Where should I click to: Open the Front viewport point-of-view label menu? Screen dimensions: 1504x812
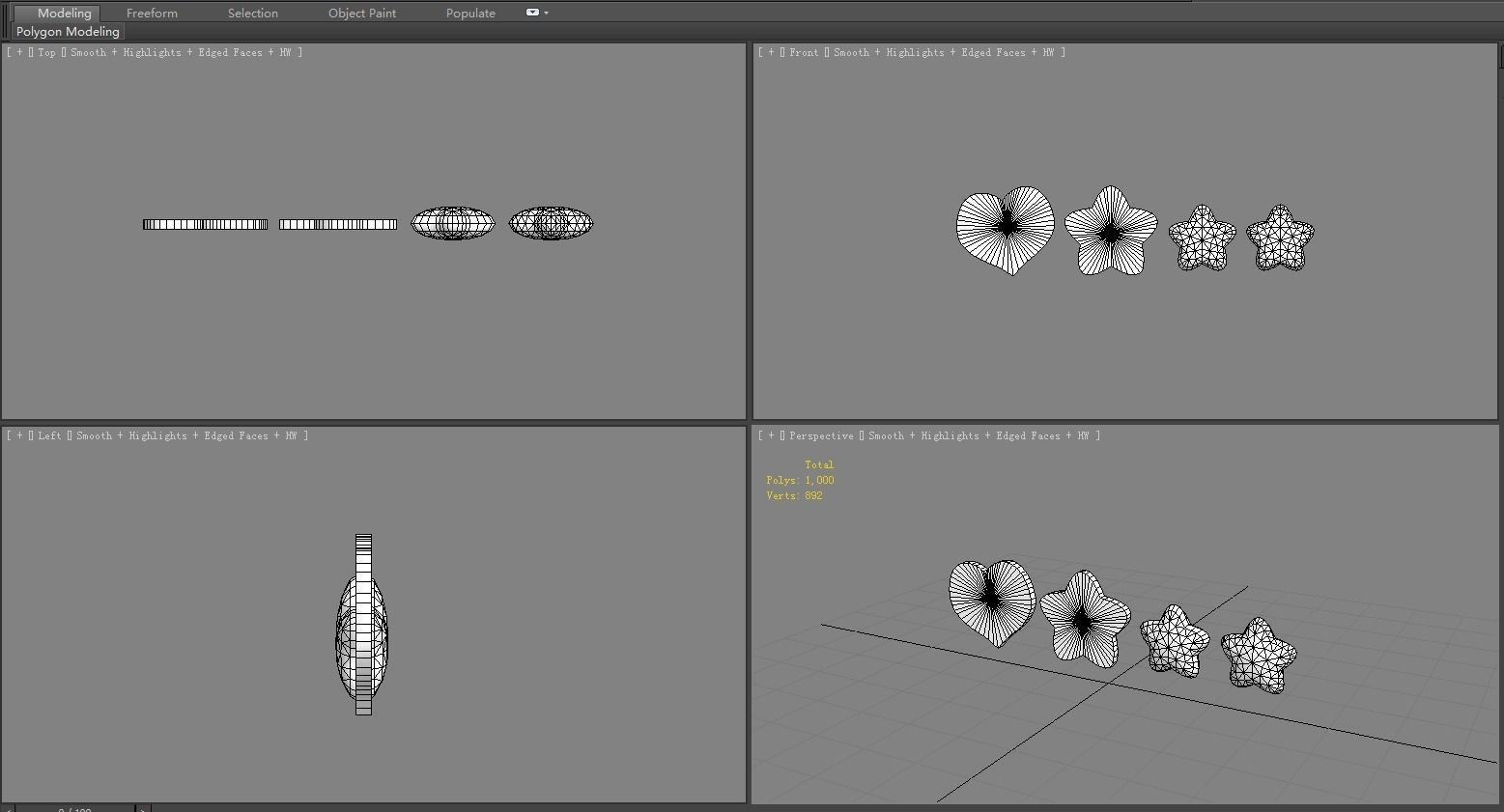click(x=804, y=52)
